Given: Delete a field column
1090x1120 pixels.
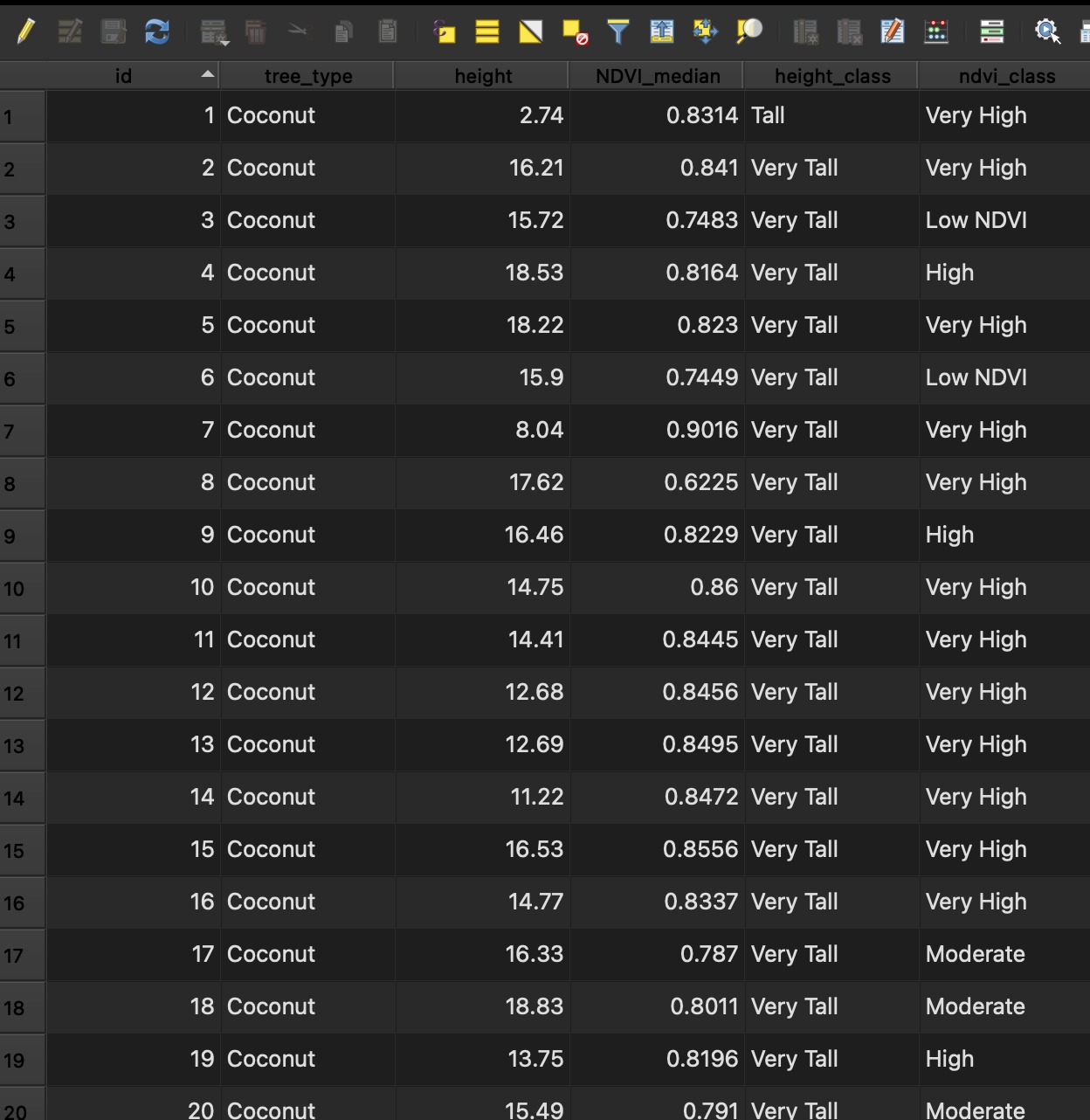Looking at the screenshot, I should pyautogui.click(x=849, y=32).
